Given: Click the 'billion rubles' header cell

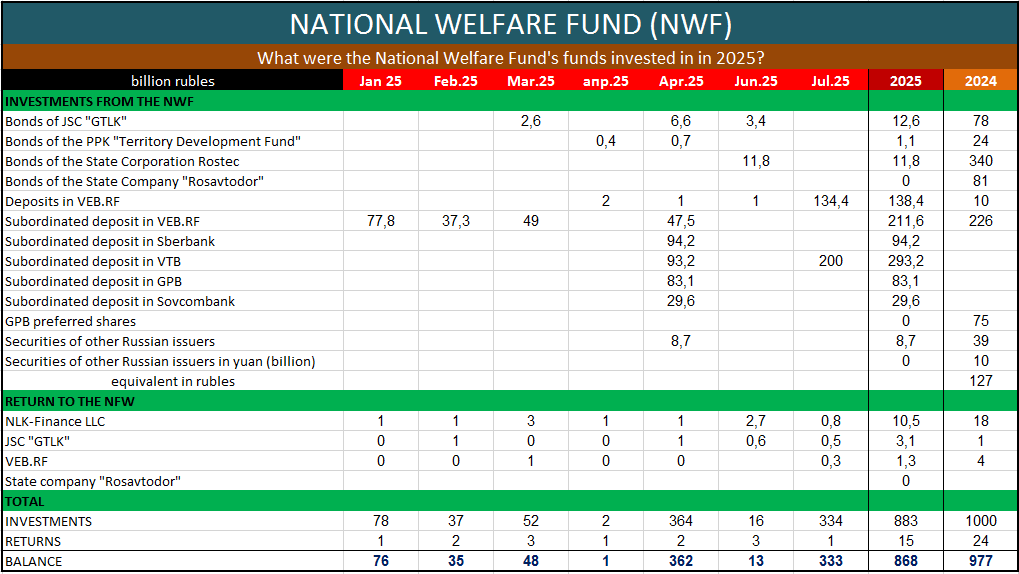Looking at the screenshot, I should pyautogui.click(x=173, y=81).
